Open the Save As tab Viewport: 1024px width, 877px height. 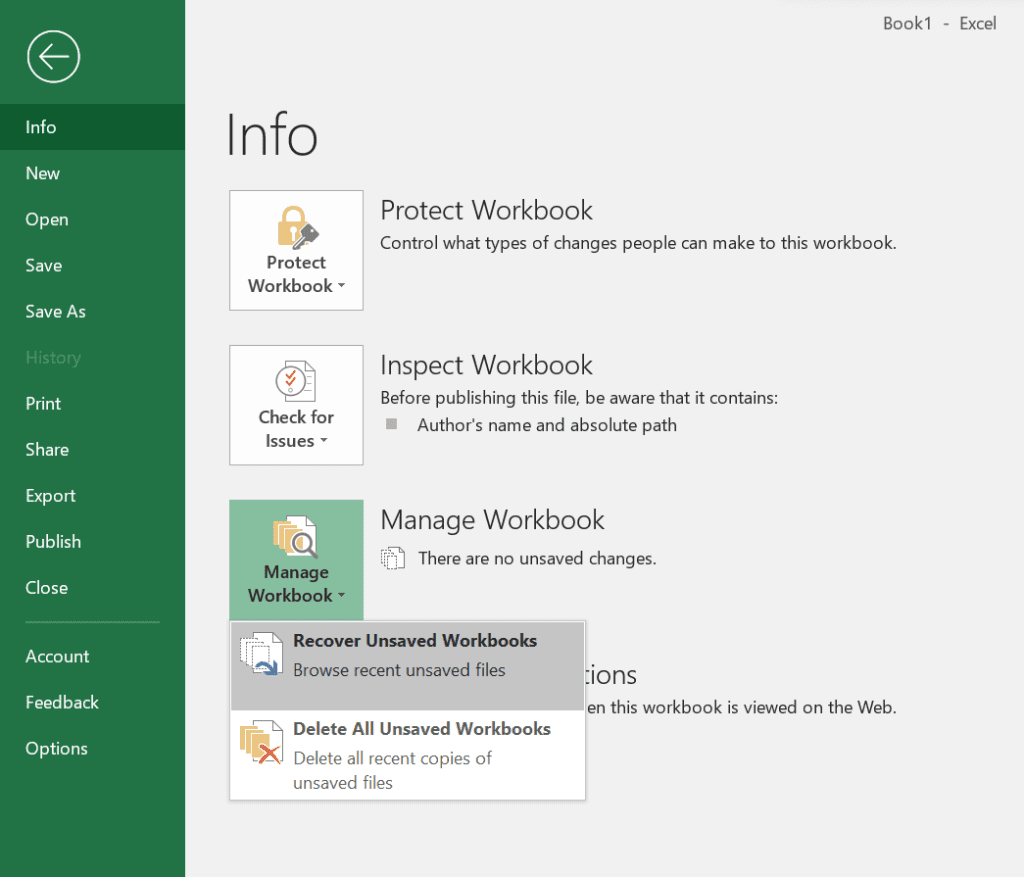[x=56, y=311]
